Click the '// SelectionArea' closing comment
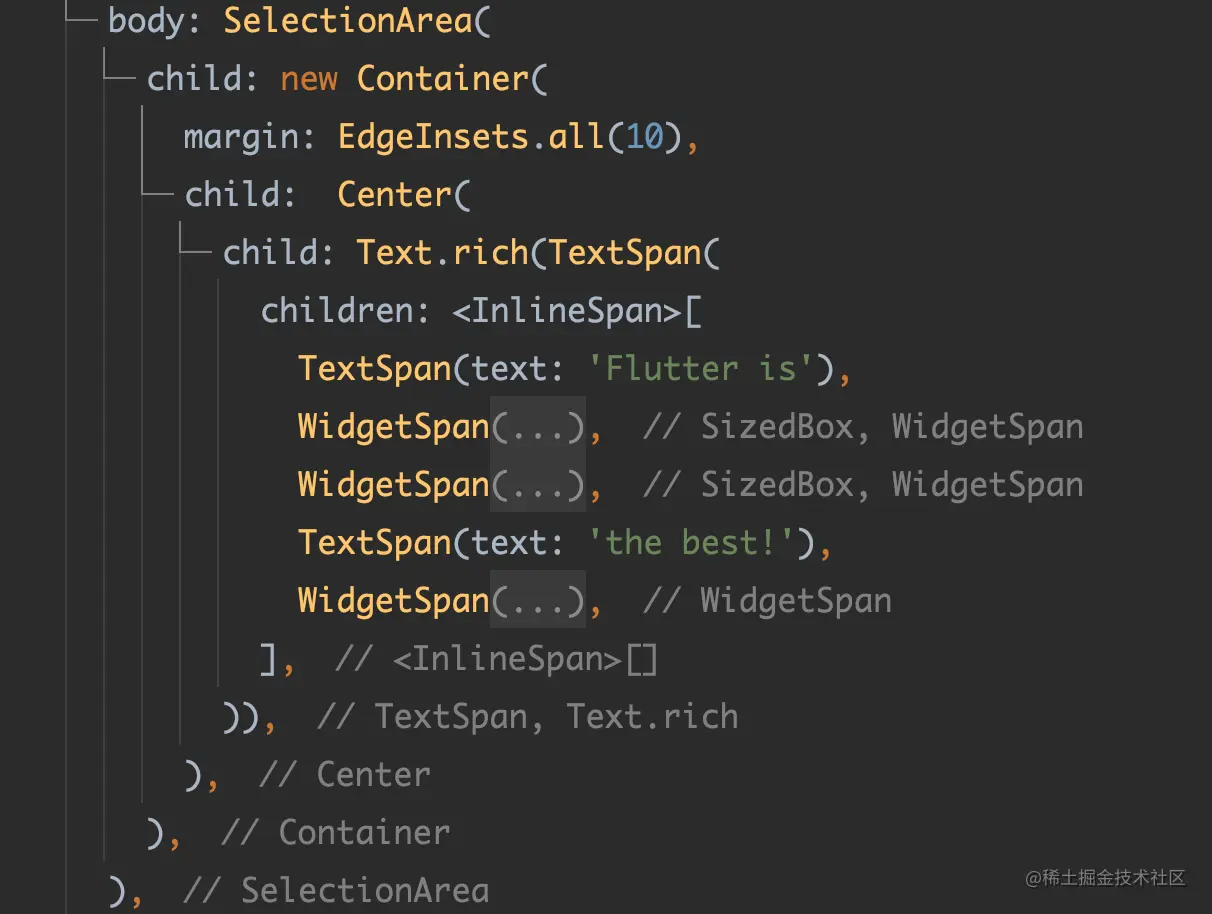This screenshot has width=1212, height=914. point(336,890)
